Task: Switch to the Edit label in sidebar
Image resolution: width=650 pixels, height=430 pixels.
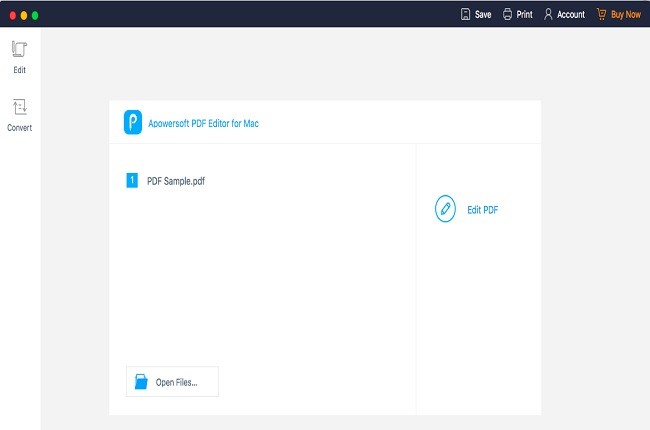Action: [19, 70]
